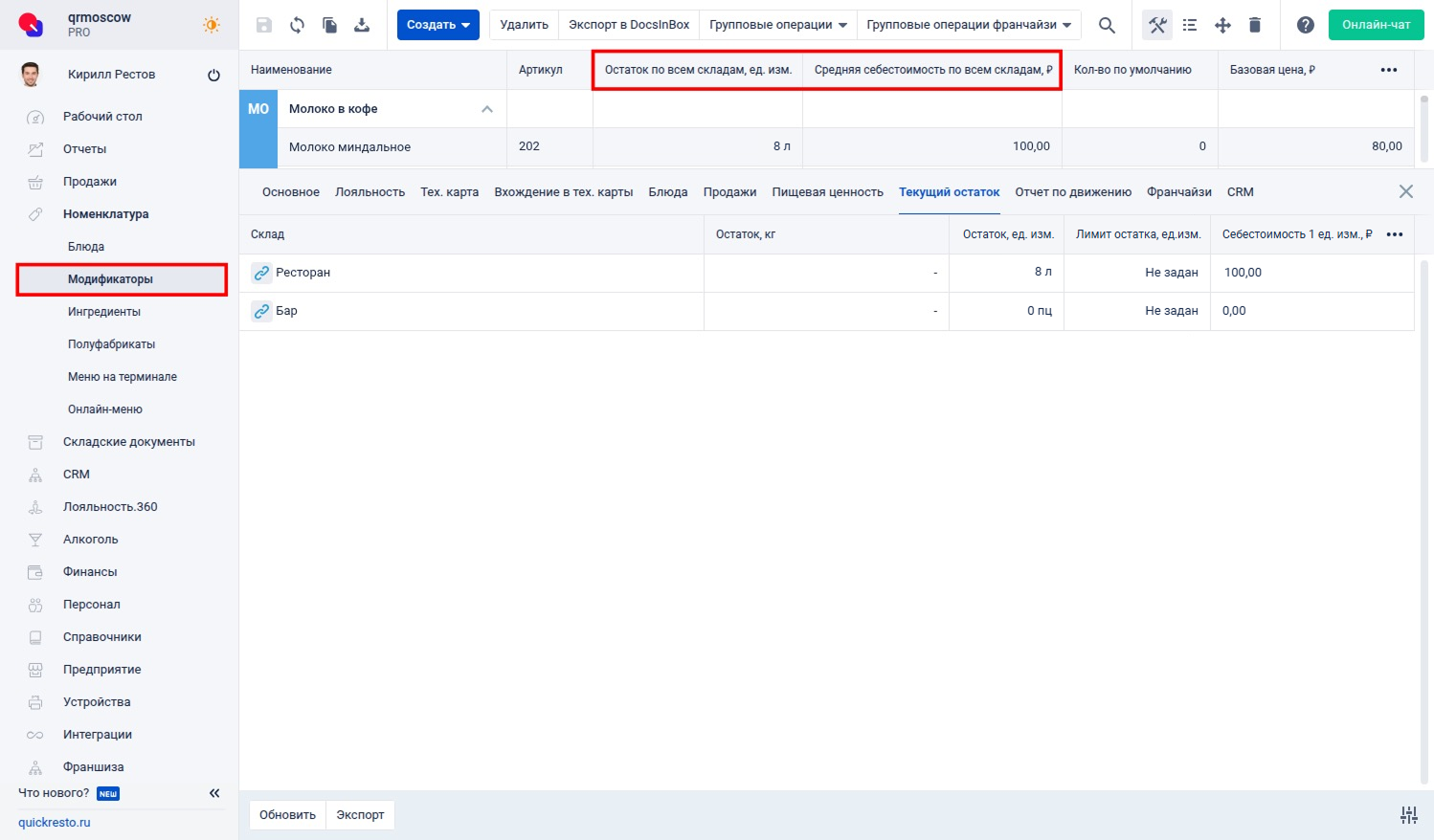Toggle the wrench tools mode button
Screen dimensions: 1434x840
click(x=1157, y=25)
